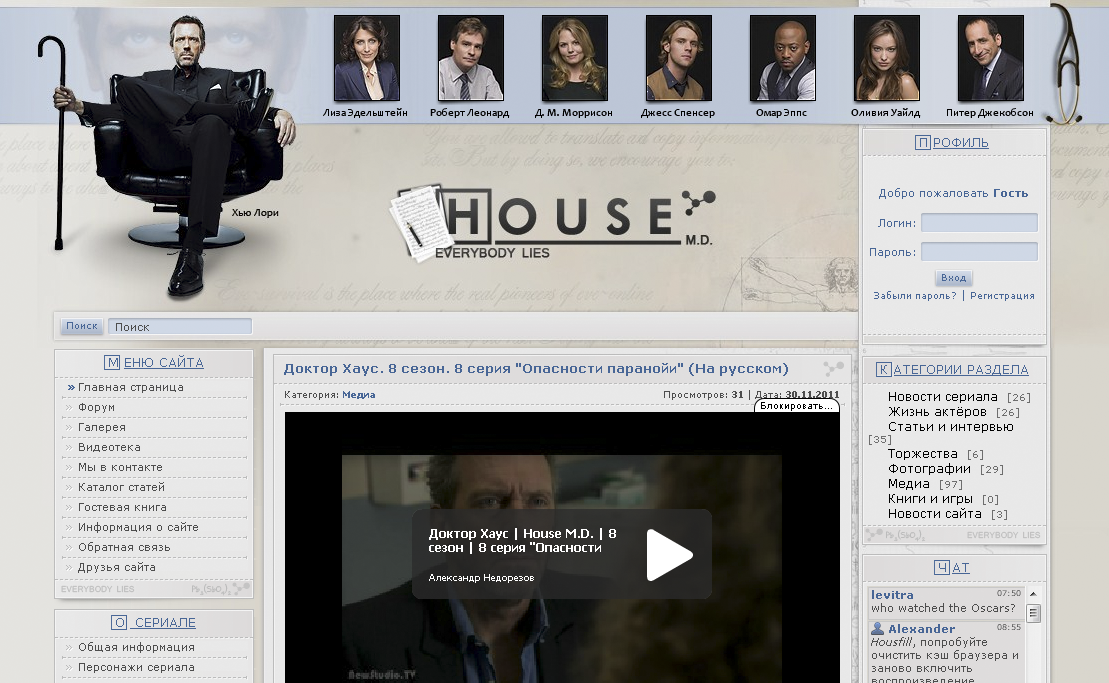The image size is (1109, 683).
Task: Open Каталог статей menu item
Action: tap(121, 487)
